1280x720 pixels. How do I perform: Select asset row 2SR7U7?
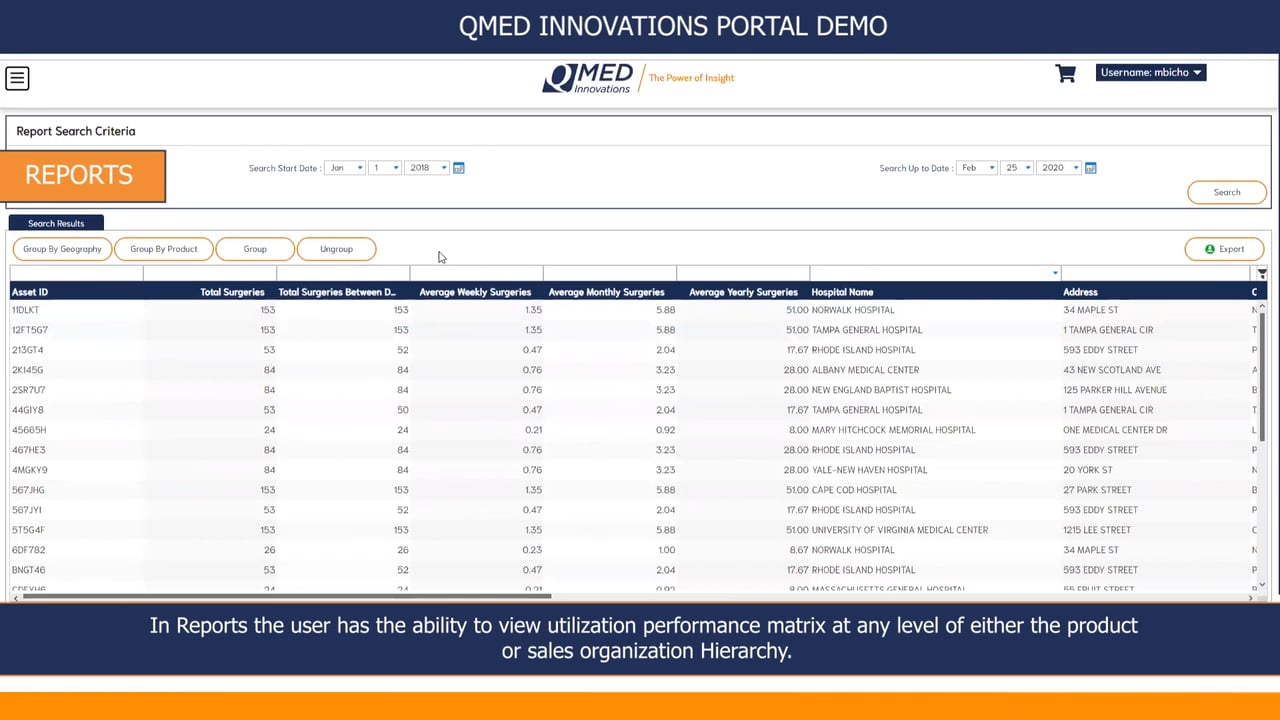point(634,390)
